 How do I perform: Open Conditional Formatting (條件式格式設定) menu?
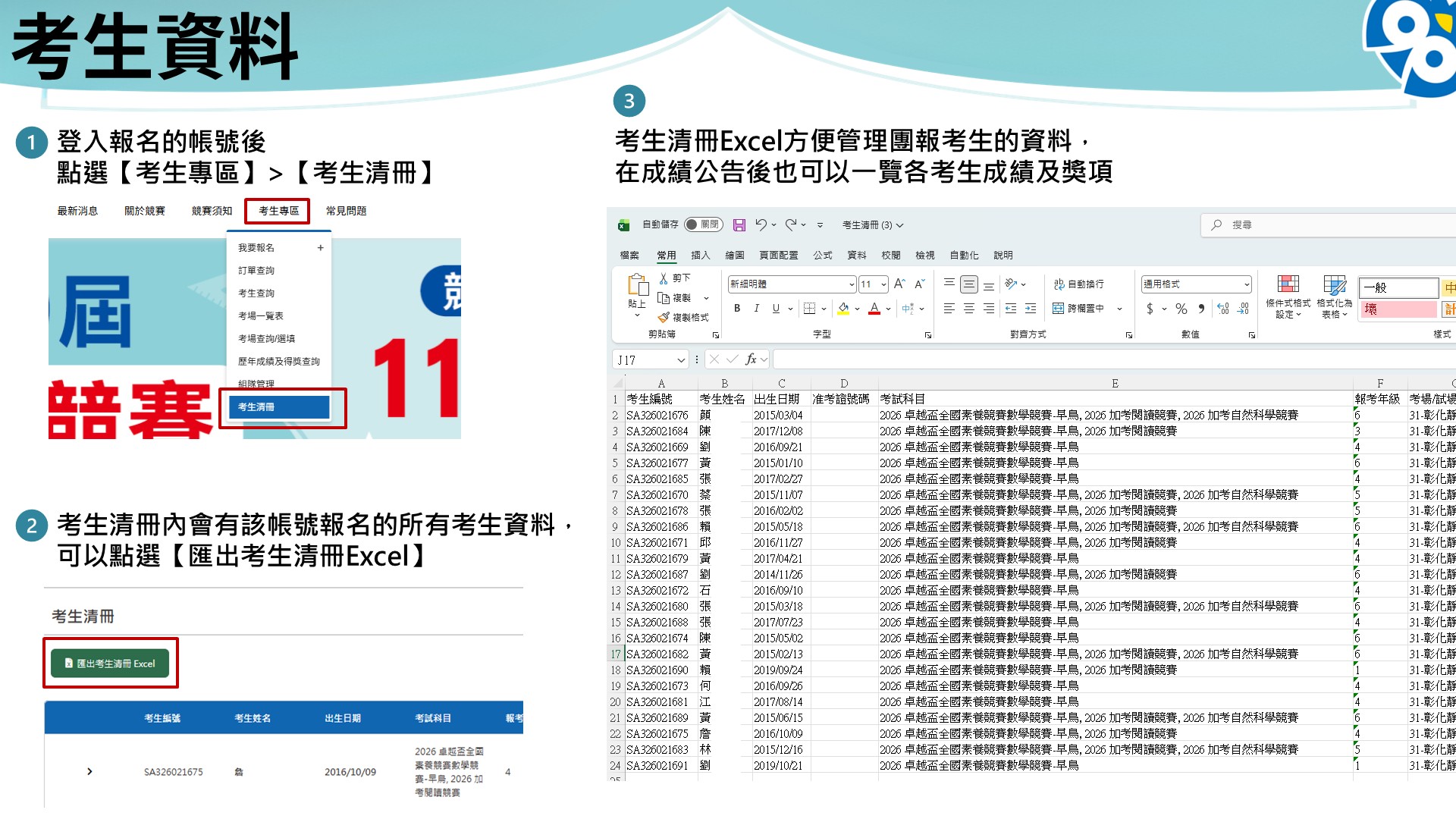1288,297
